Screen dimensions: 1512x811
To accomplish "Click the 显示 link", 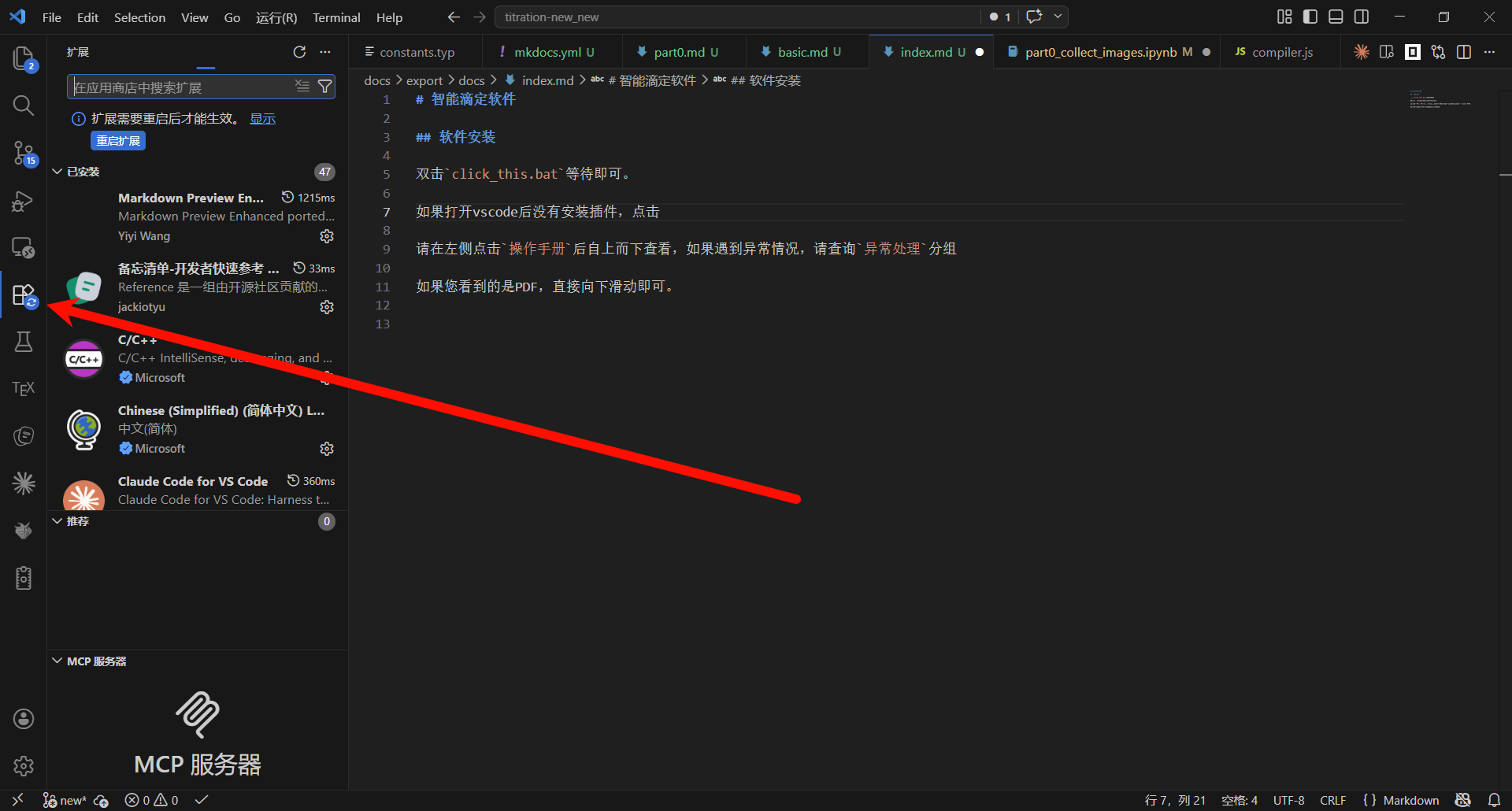I will coord(262,119).
